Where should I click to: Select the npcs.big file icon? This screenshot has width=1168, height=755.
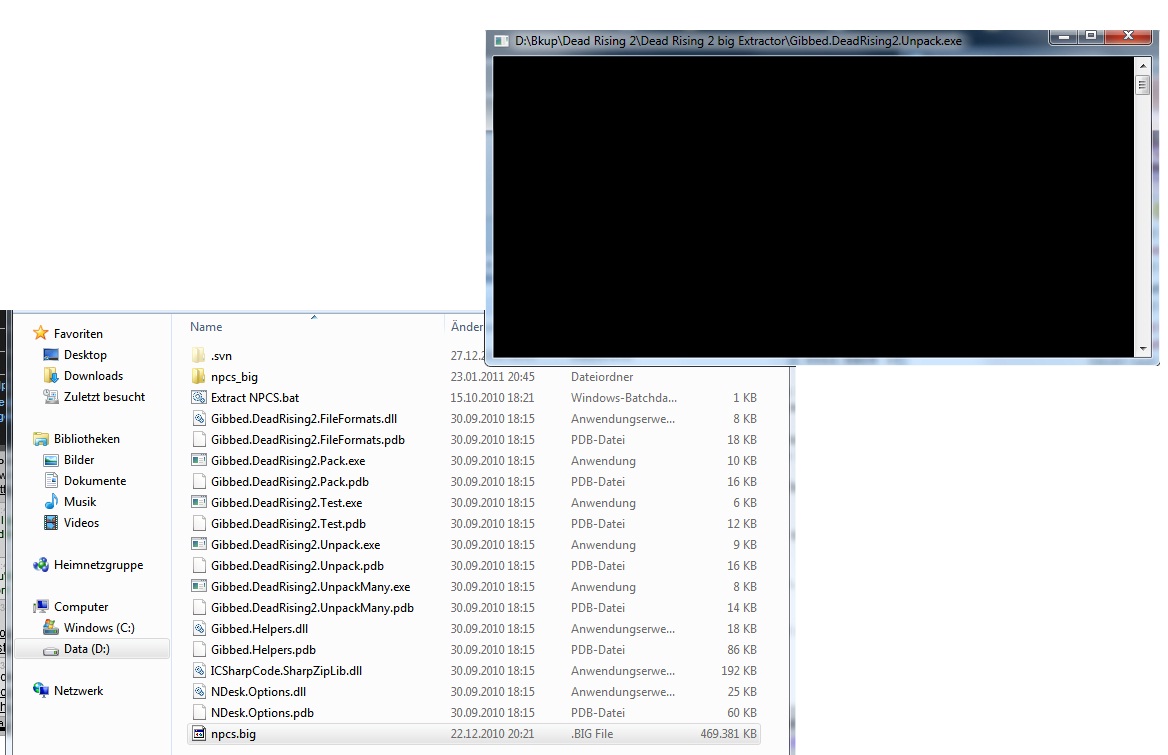(198, 733)
